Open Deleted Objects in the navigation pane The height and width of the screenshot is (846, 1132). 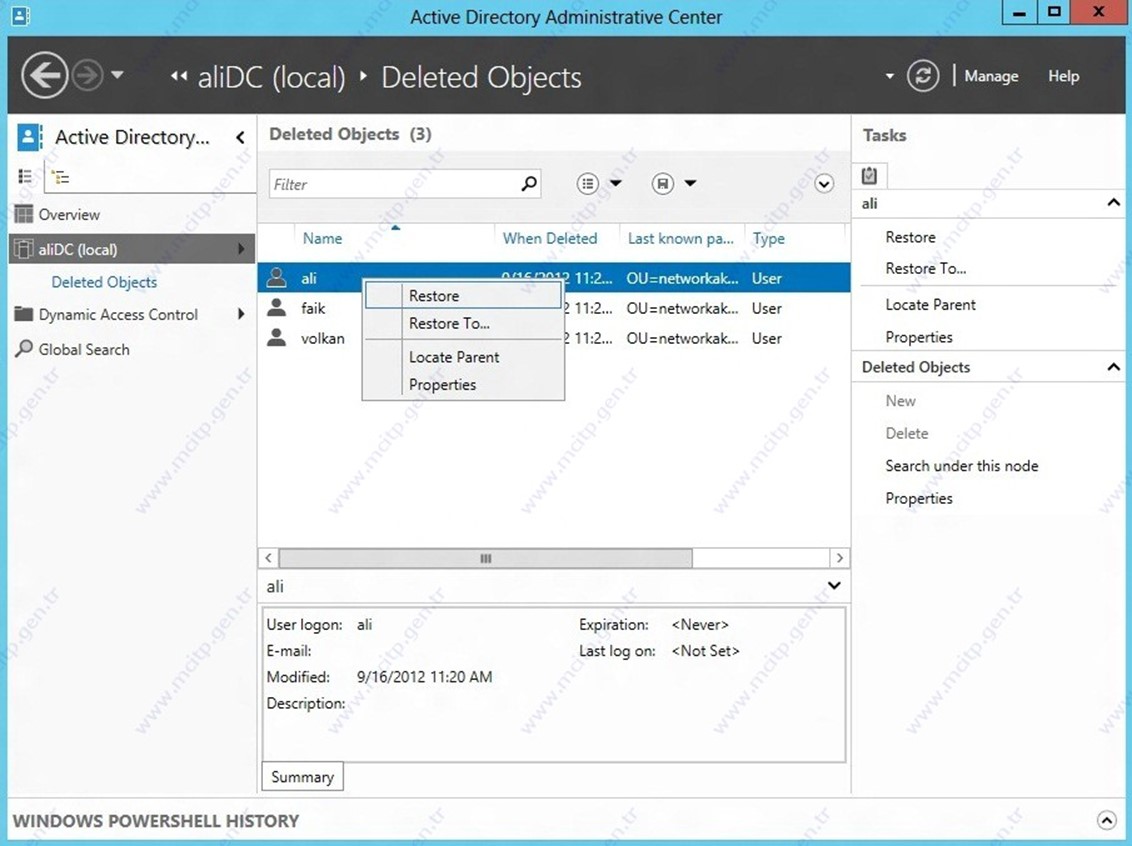coord(104,282)
